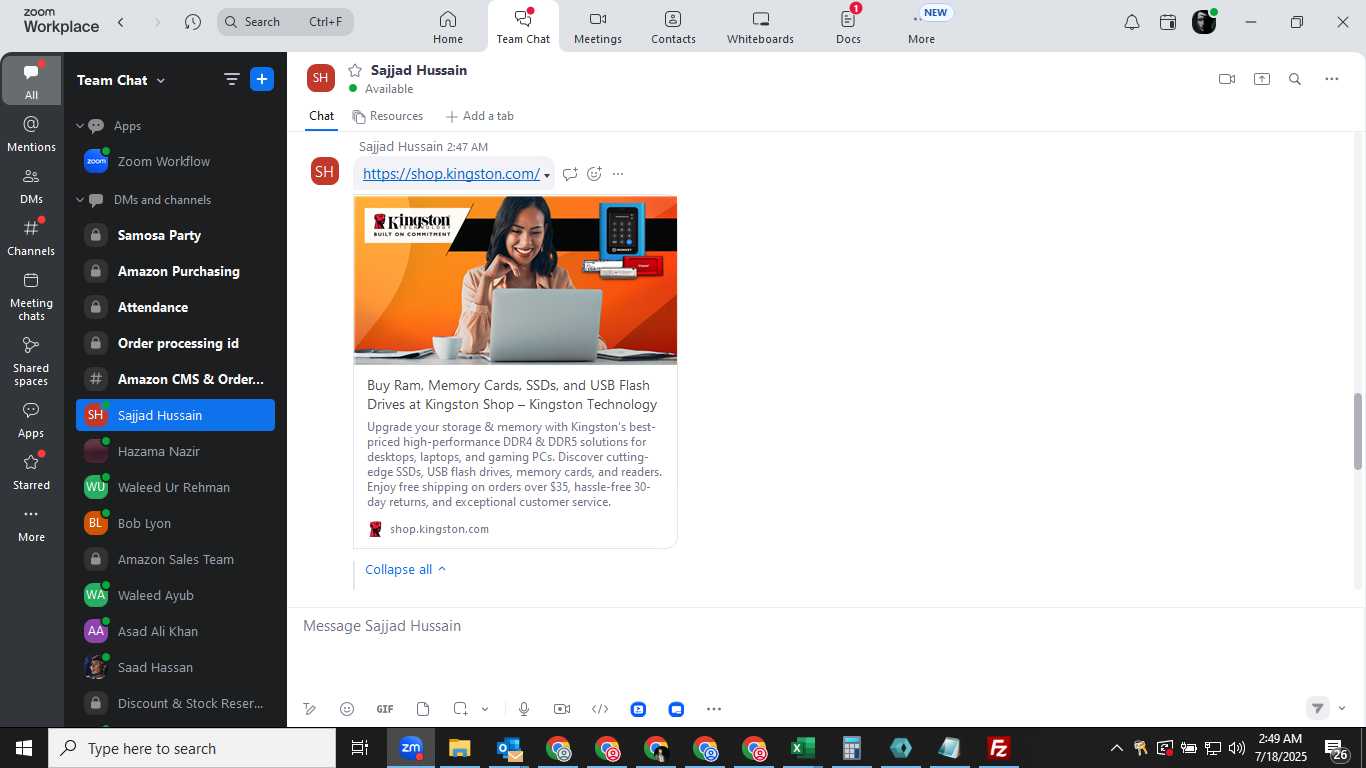
Task: Open the All chats sidebar icon
Action: pos(31,81)
